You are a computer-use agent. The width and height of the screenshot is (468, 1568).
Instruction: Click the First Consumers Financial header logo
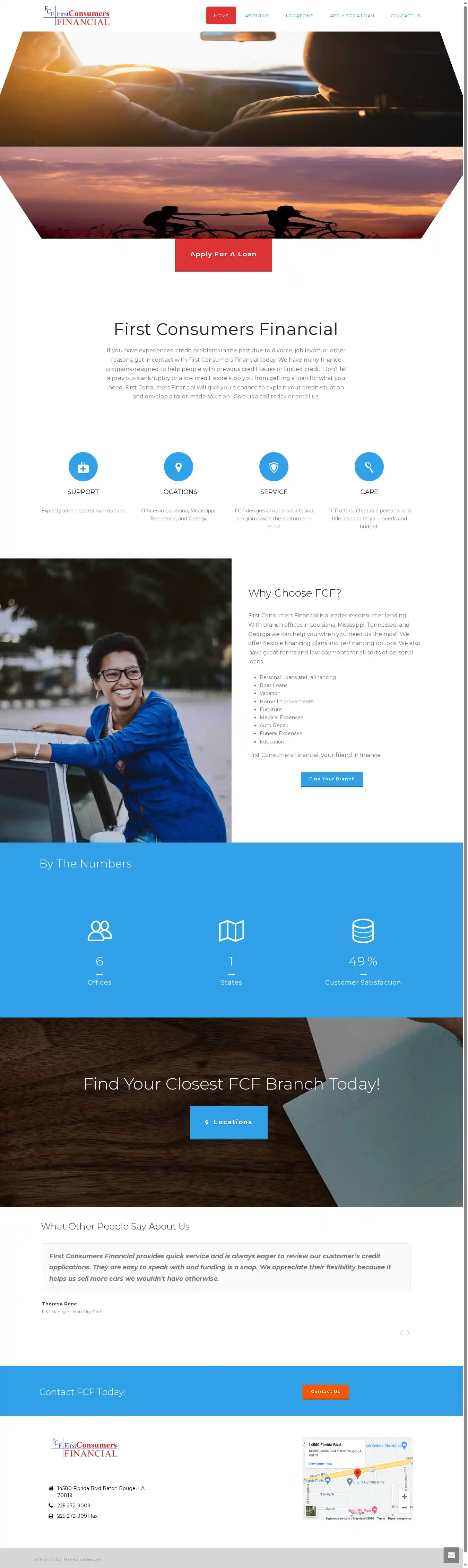tap(77, 16)
